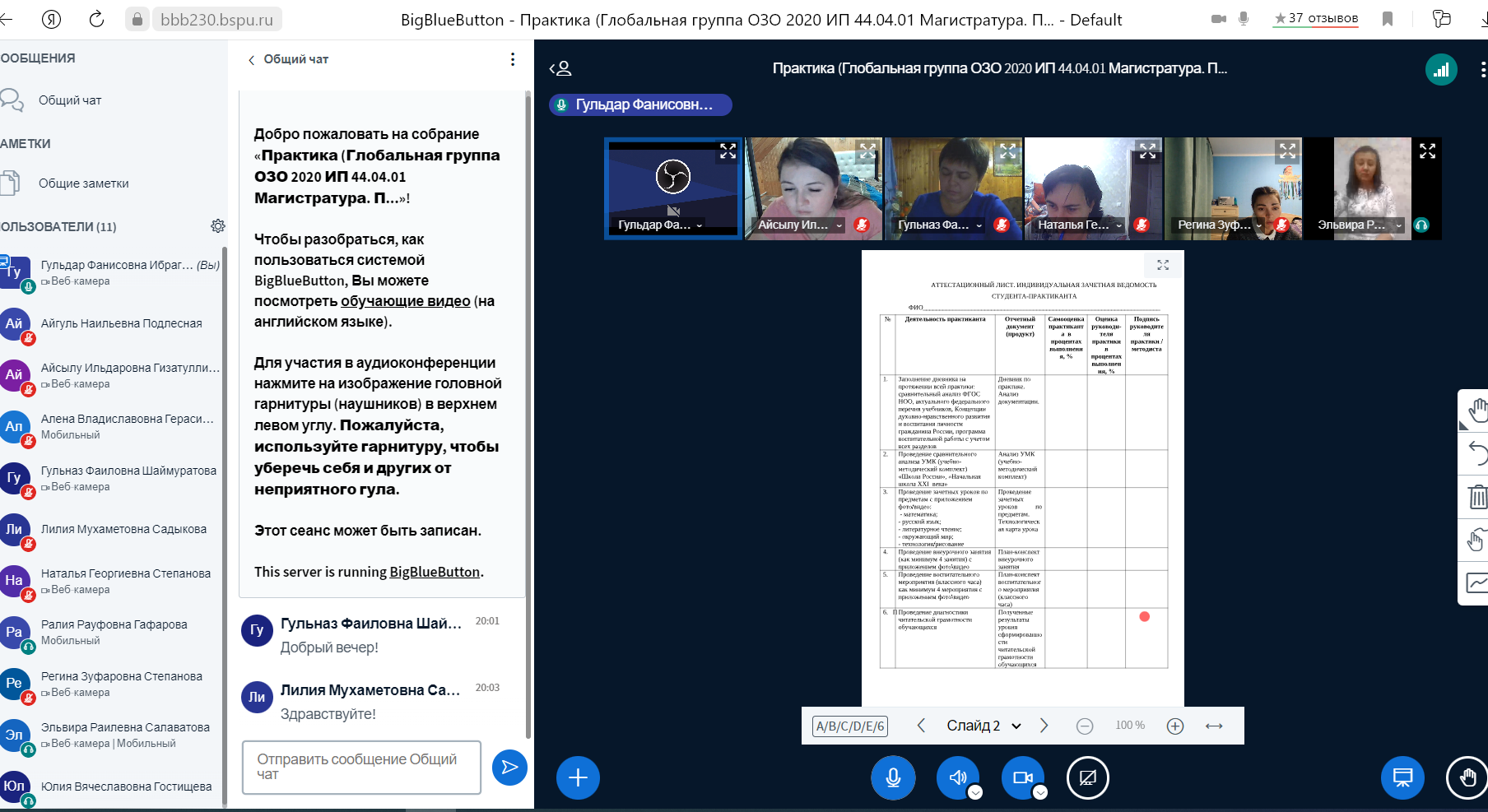Expand the audio device options chevron

(x=975, y=792)
